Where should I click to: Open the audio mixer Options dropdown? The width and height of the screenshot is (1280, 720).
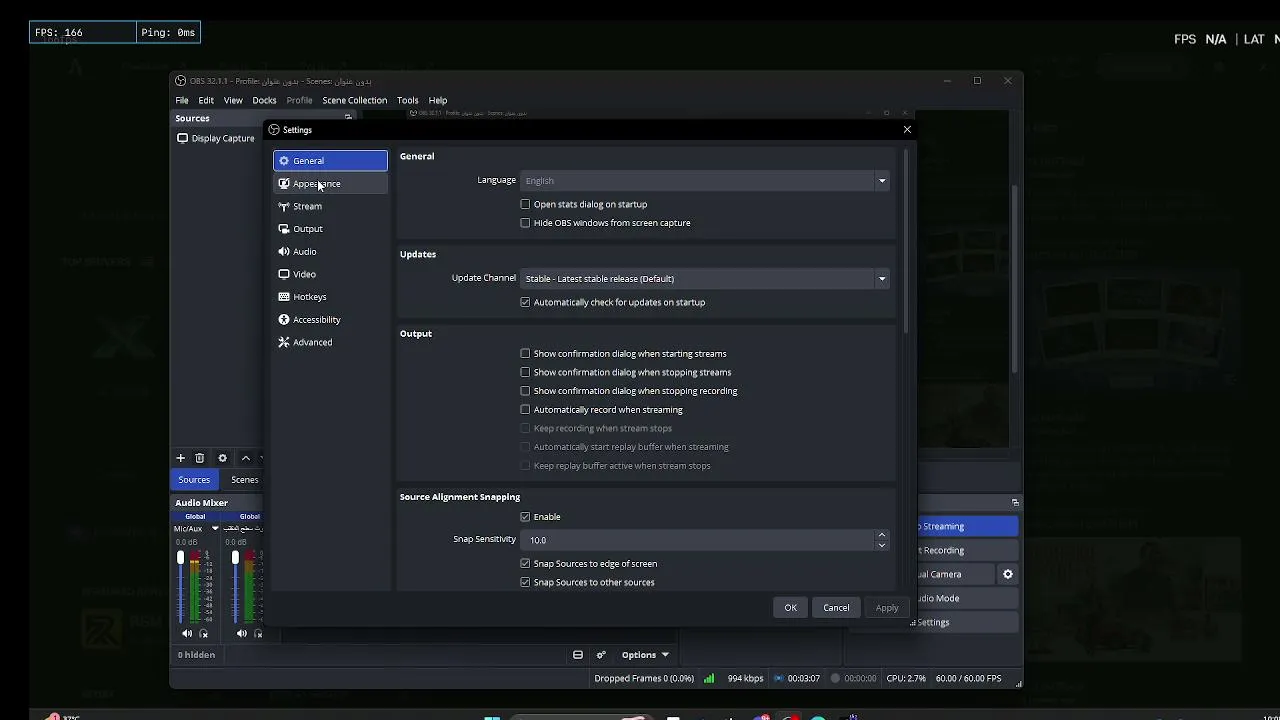point(645,655)
